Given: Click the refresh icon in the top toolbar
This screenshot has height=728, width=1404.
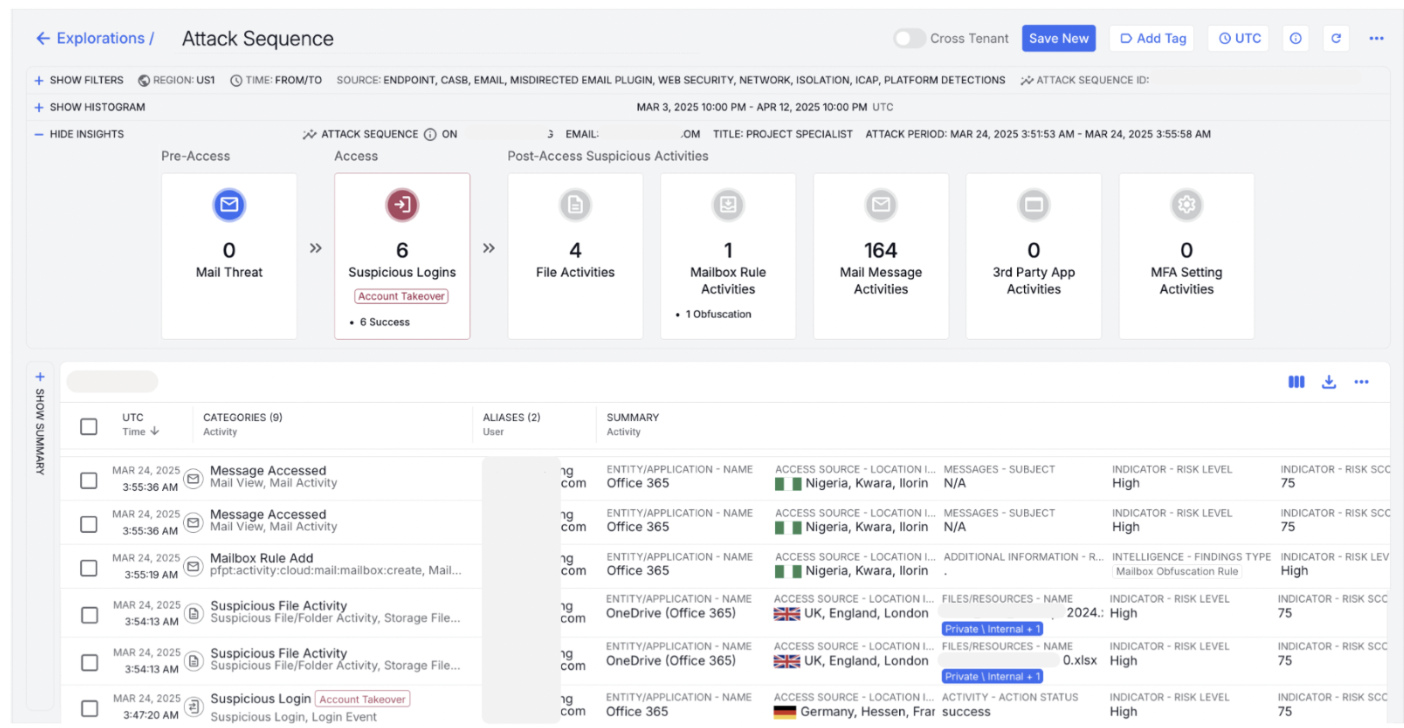Looking at the screenshot, I should coord(1337,38).
